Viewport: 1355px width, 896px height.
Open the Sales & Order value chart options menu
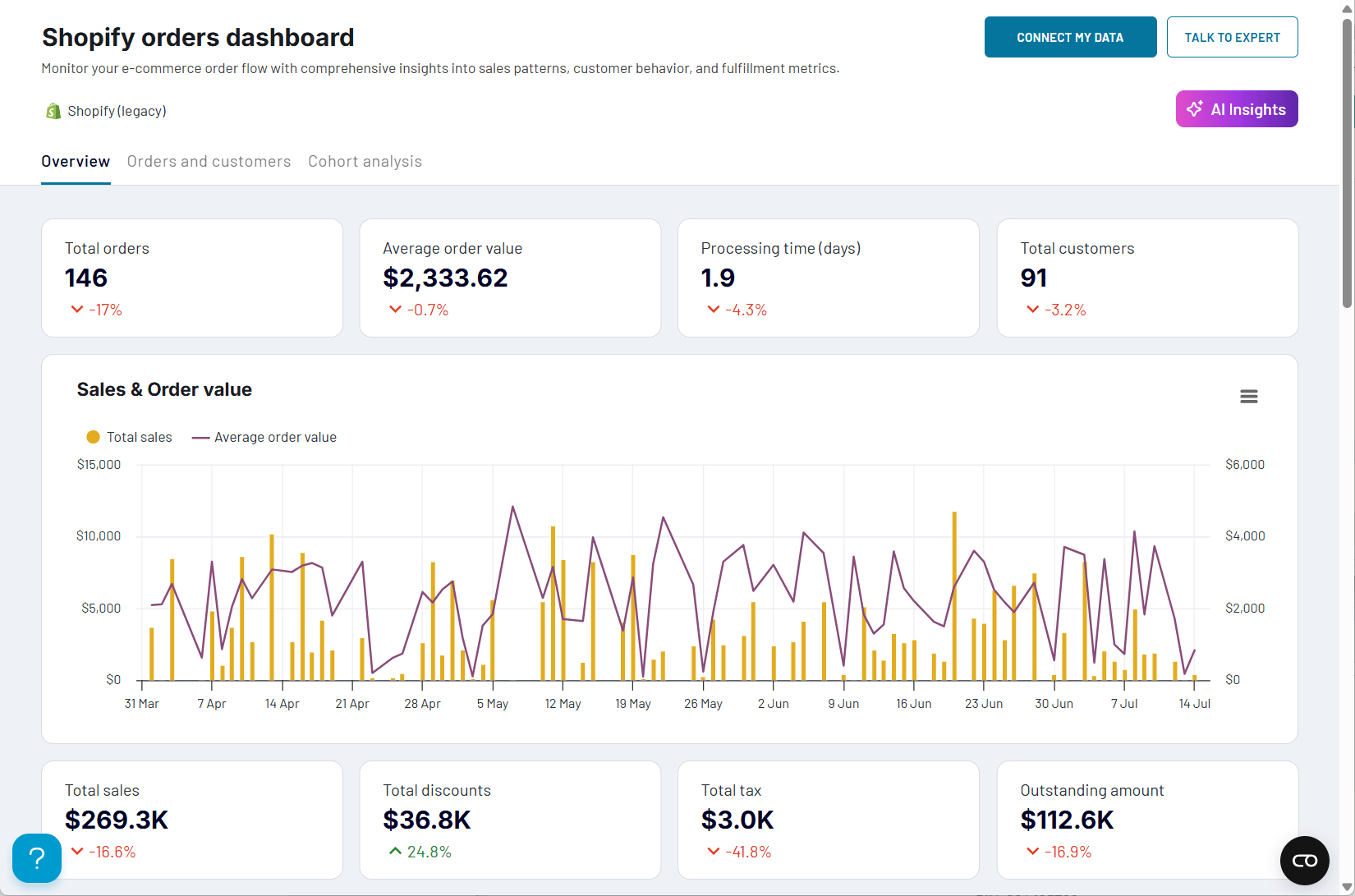coord(1248,396)
